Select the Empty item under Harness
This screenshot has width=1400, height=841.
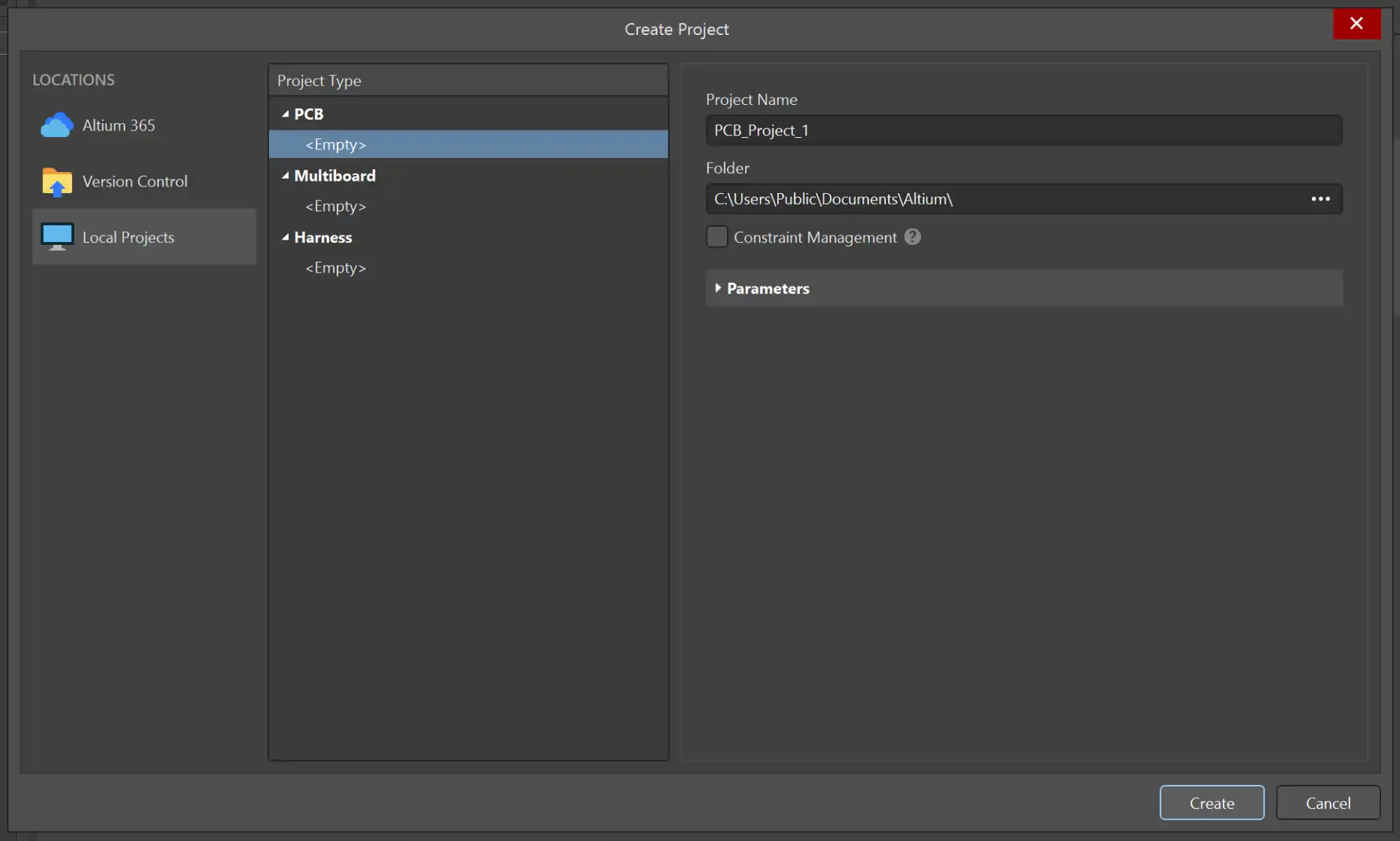click(x=335, y=268)
